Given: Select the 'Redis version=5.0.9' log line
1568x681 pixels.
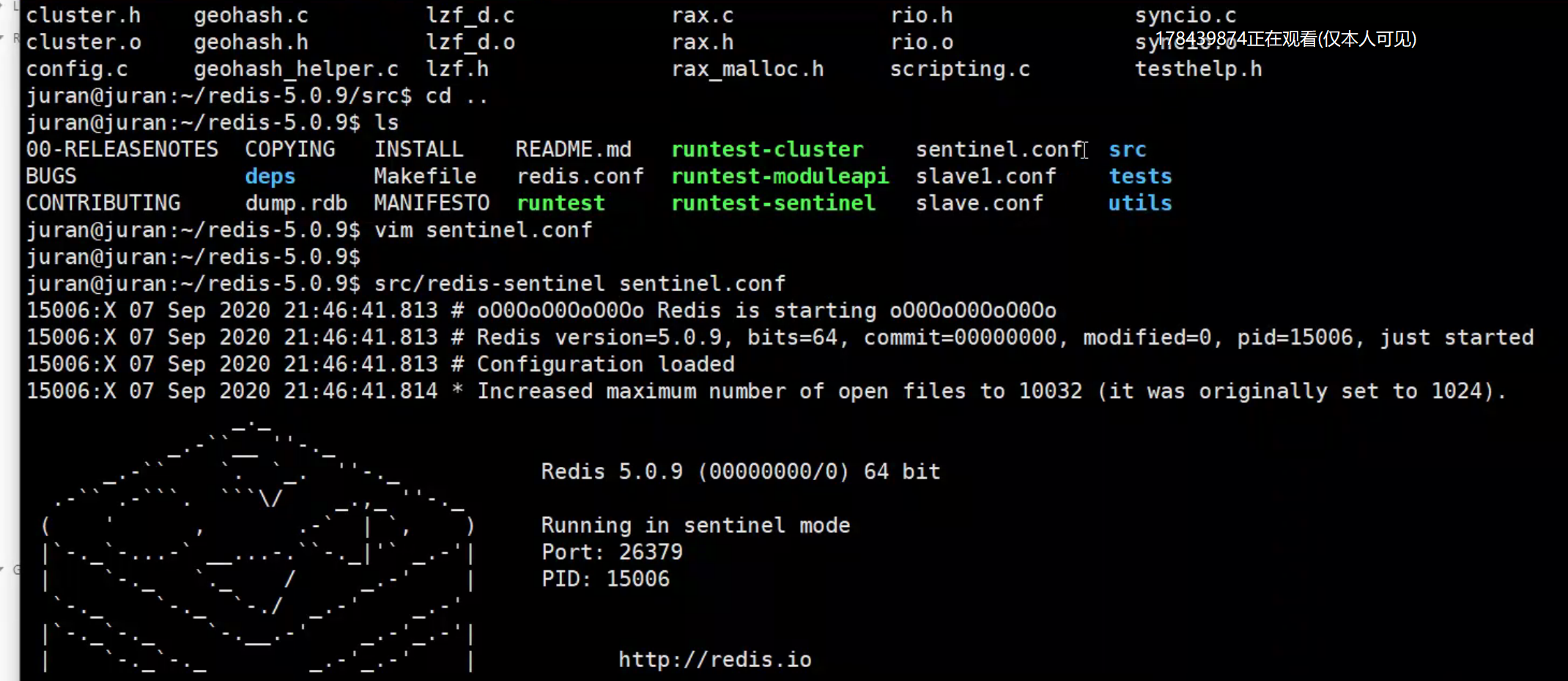Looking at the screenshot, I should click(780, 338).
